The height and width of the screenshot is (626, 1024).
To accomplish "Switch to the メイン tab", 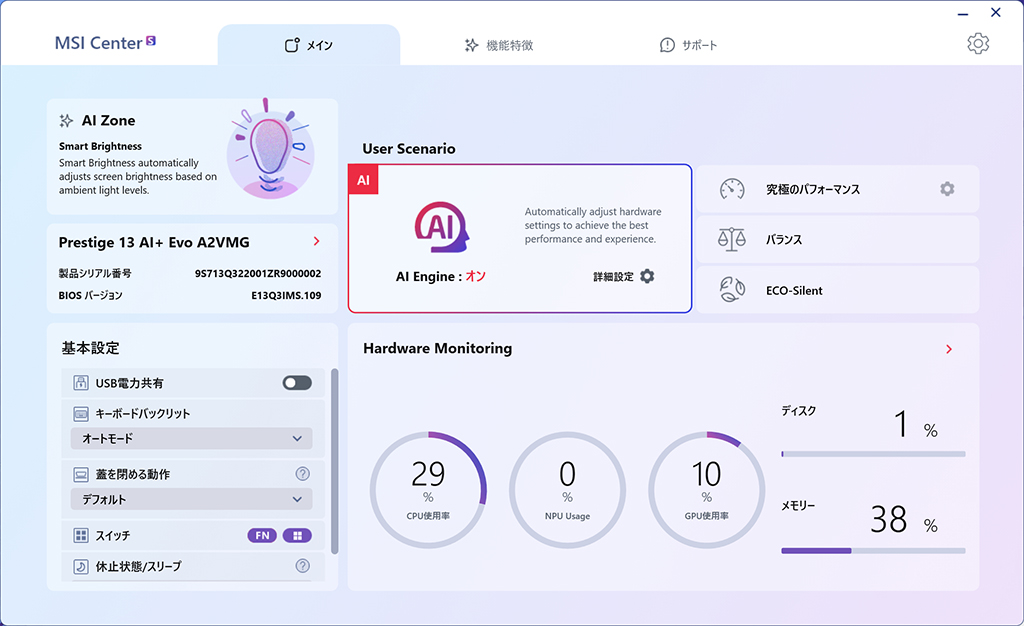I will [309, 45].
